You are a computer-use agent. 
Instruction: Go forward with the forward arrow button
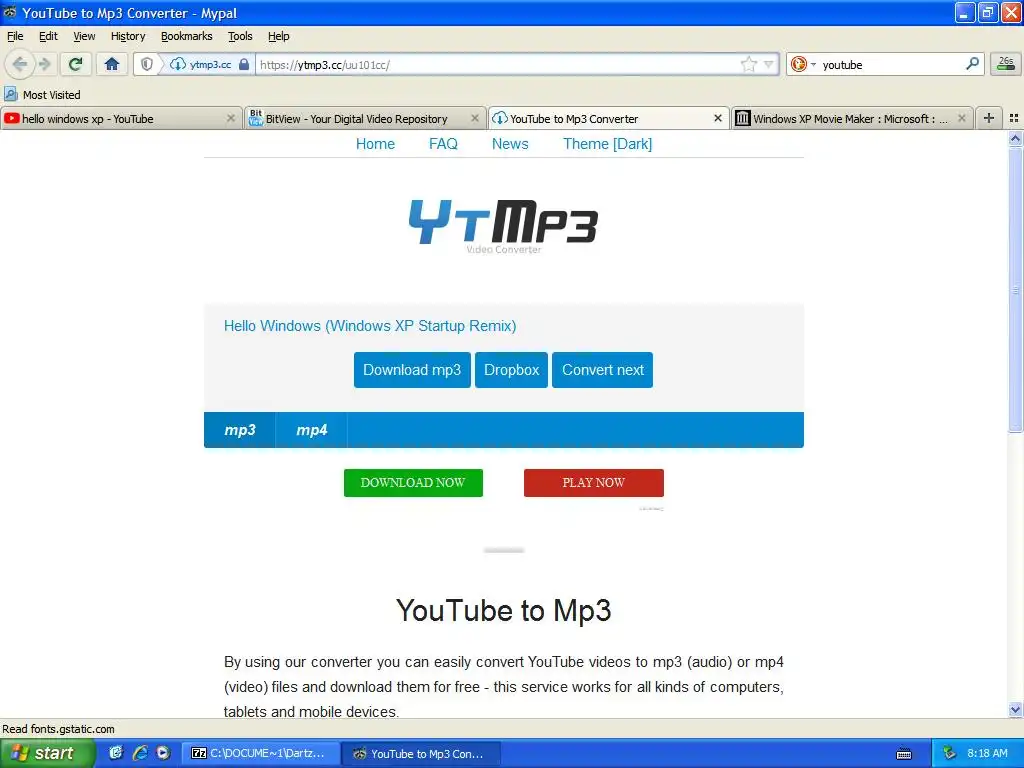coord(44,64)
